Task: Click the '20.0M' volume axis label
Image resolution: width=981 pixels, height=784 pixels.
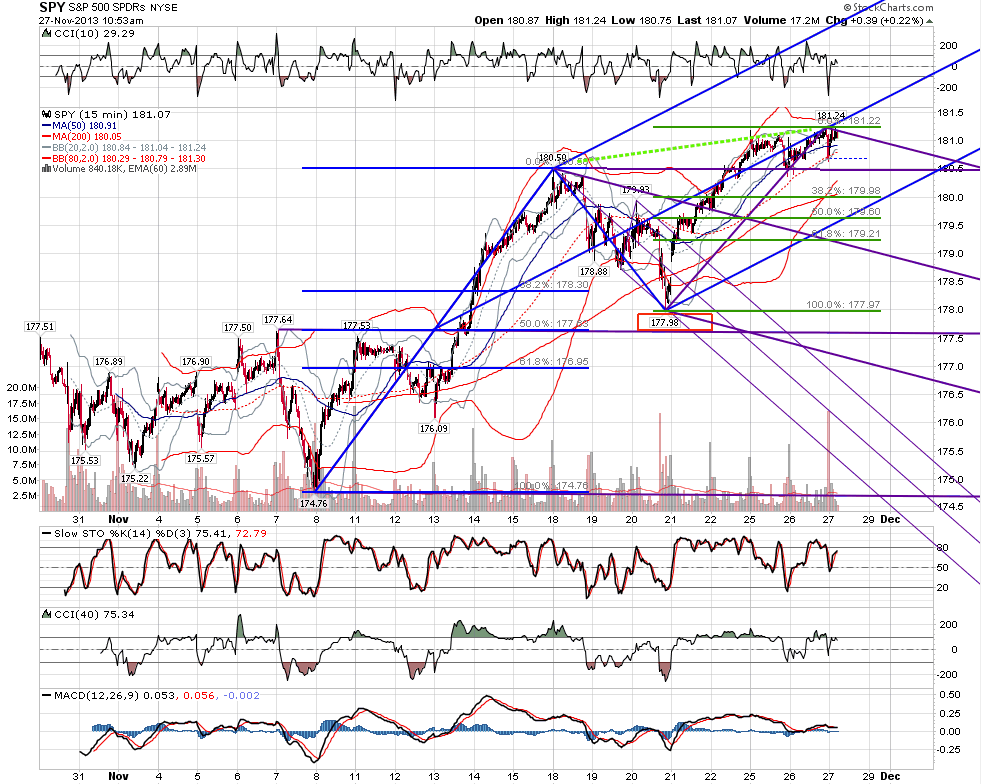Action: tap(21, 388)
